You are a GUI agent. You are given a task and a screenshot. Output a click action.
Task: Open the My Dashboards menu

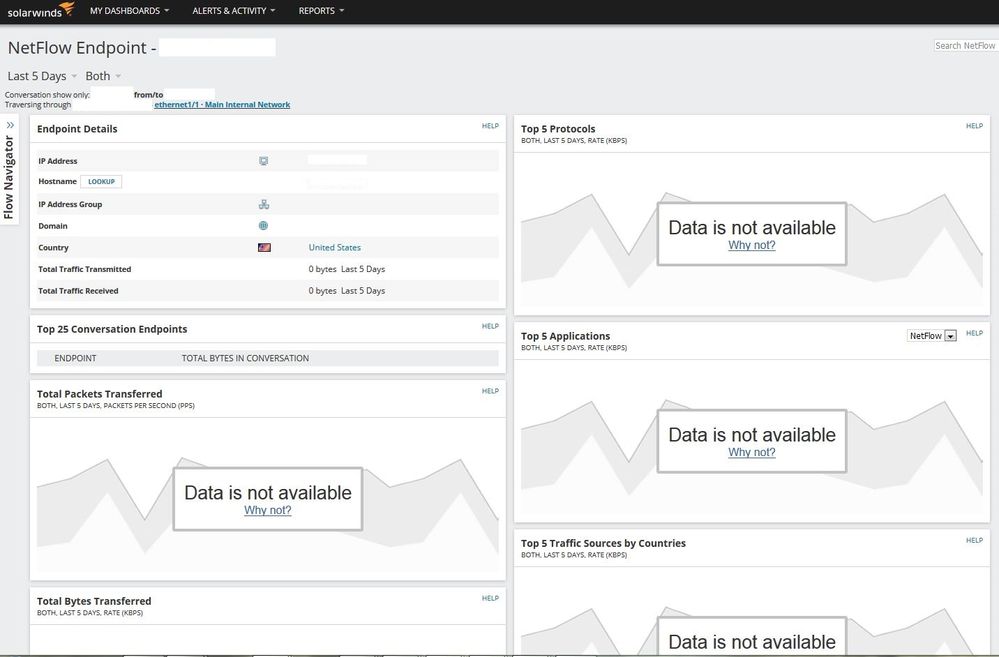pyautogui.click(x=129, y=11)
